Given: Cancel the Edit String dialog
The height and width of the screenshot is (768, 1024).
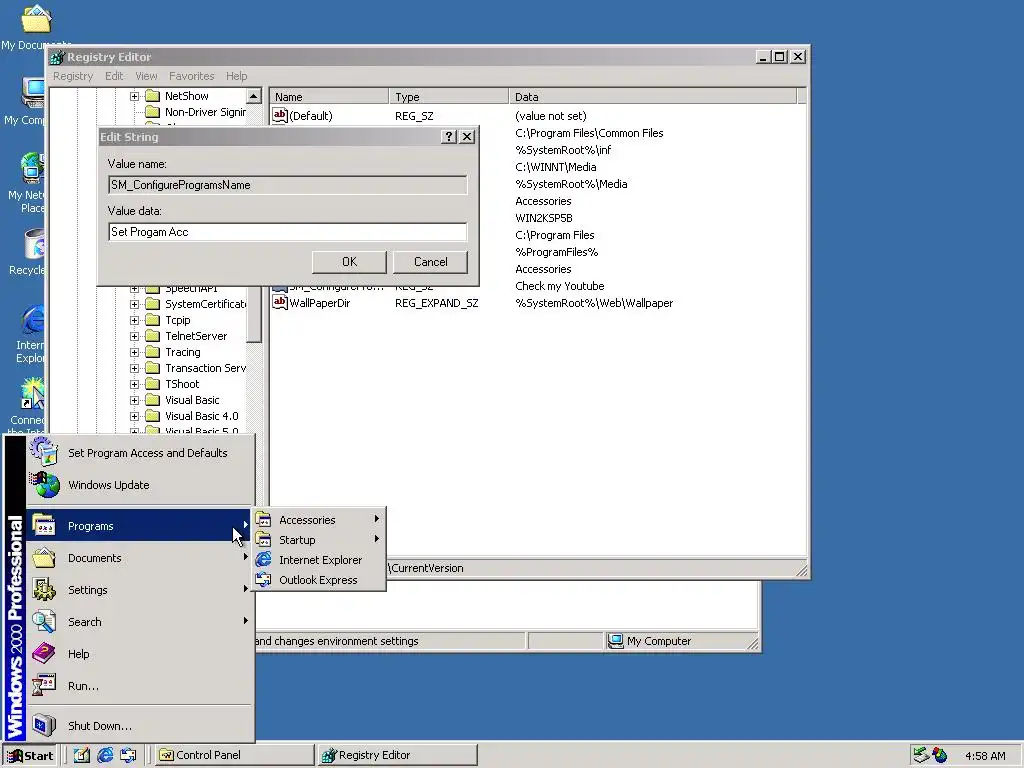Looking at the screenshot, I should pyautogui.click(x=430, y=262).
